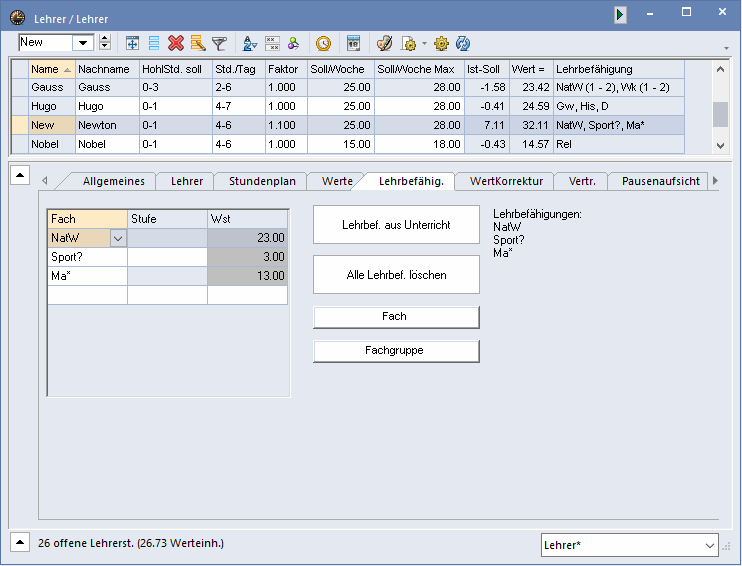This screenshot has height=566, width=742.
Task: Switch to the Lehrer tab
Action: [x=187, y=181]
